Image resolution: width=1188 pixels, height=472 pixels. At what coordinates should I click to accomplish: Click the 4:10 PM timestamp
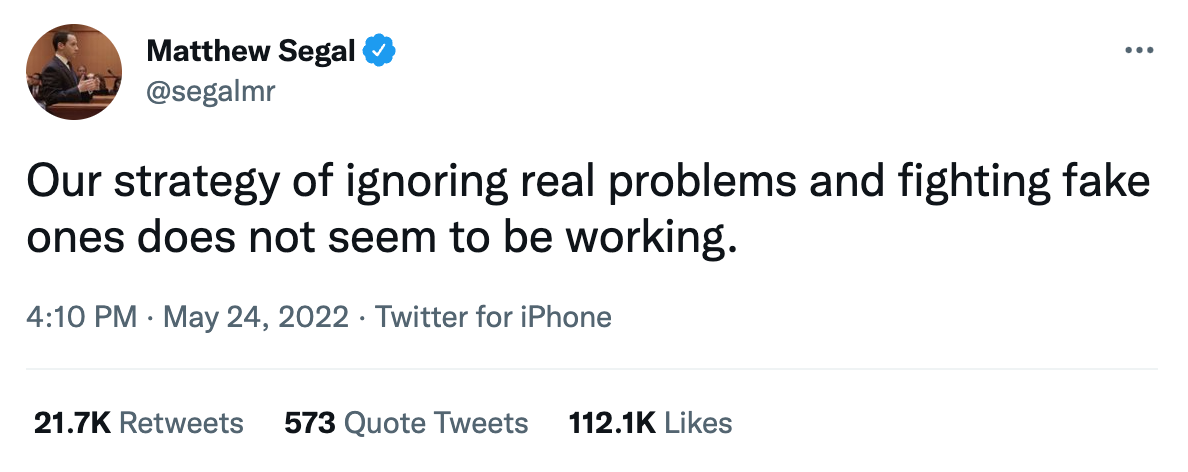[x=82, y=317]
